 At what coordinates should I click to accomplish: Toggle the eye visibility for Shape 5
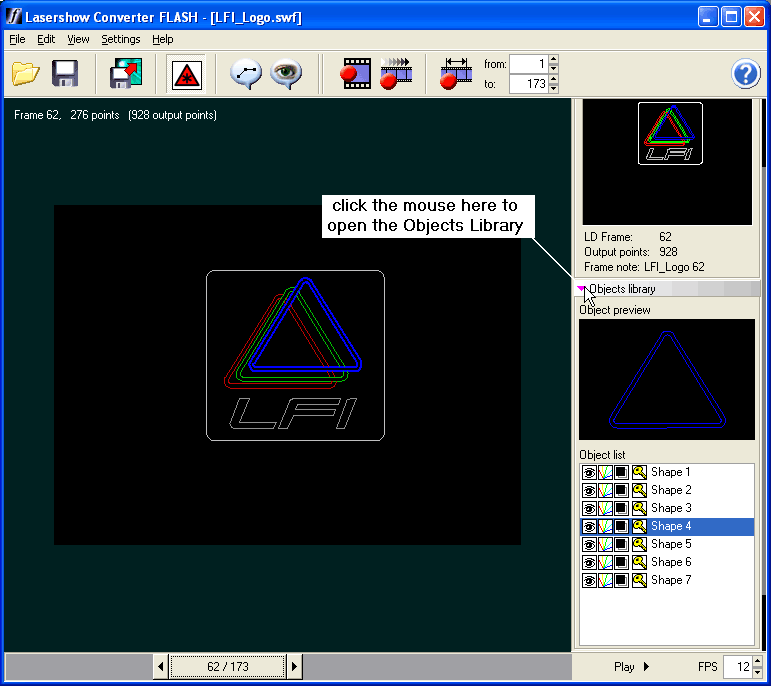pos(589,544)
